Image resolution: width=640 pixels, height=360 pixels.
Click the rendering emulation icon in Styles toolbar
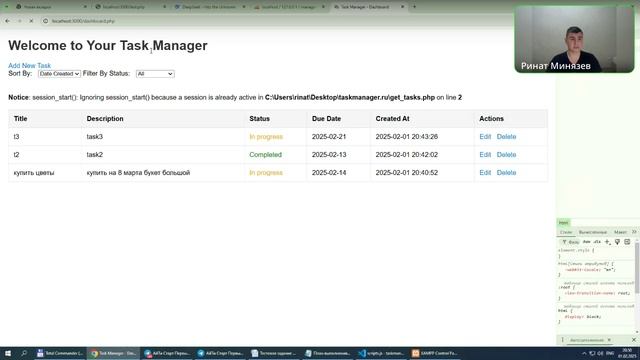(x=617, y=242)
